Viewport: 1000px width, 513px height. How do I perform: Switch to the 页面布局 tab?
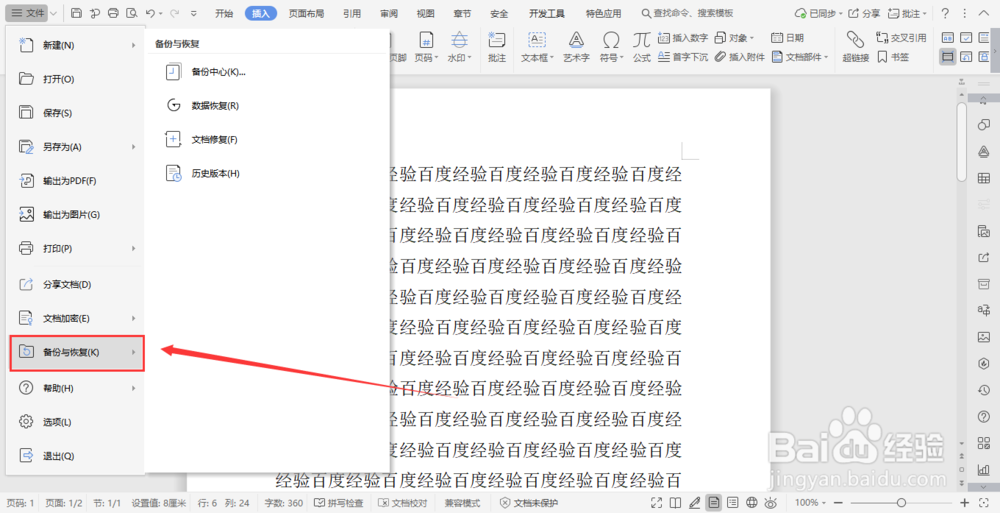[x=306, y=13]
